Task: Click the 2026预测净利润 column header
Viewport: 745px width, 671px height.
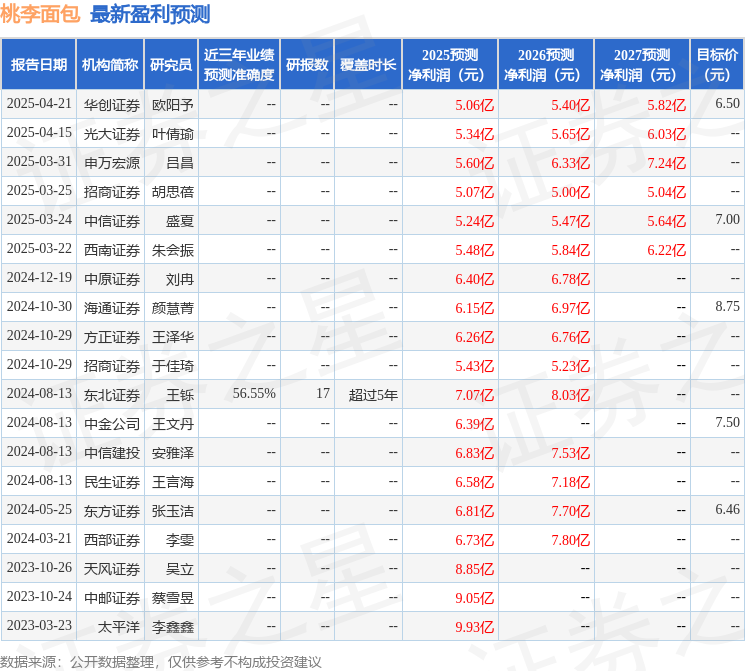Action: pos(546,65)
